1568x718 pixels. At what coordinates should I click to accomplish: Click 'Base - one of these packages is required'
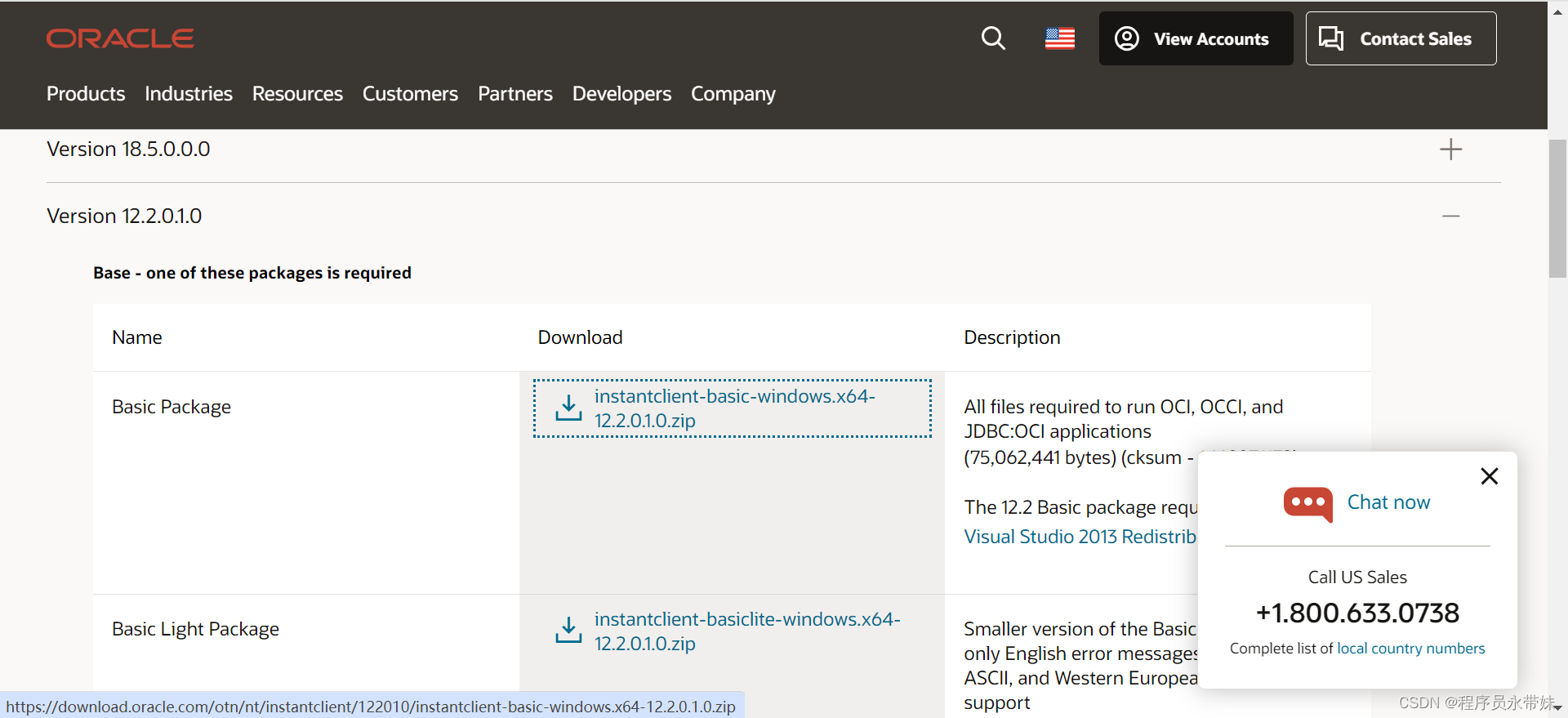(252, 273)
